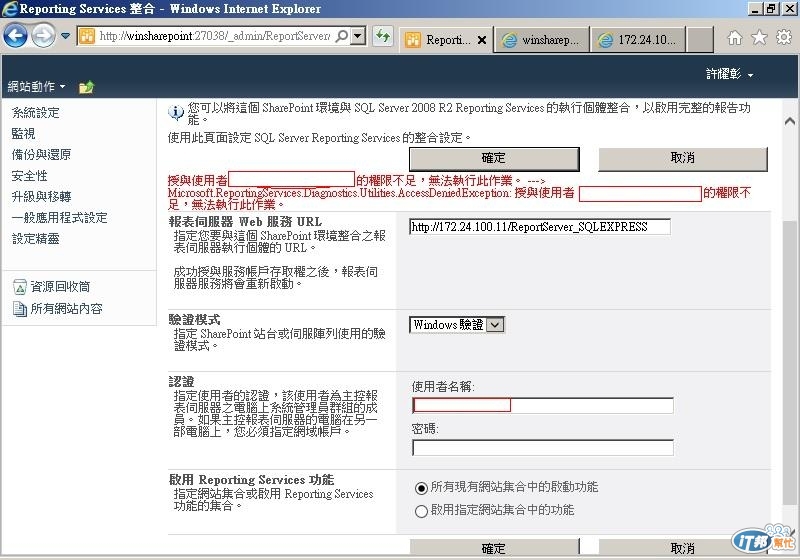The image size is (800, 560).
Task: Open the 許耀彰 user menu
Action: [729, 74]
